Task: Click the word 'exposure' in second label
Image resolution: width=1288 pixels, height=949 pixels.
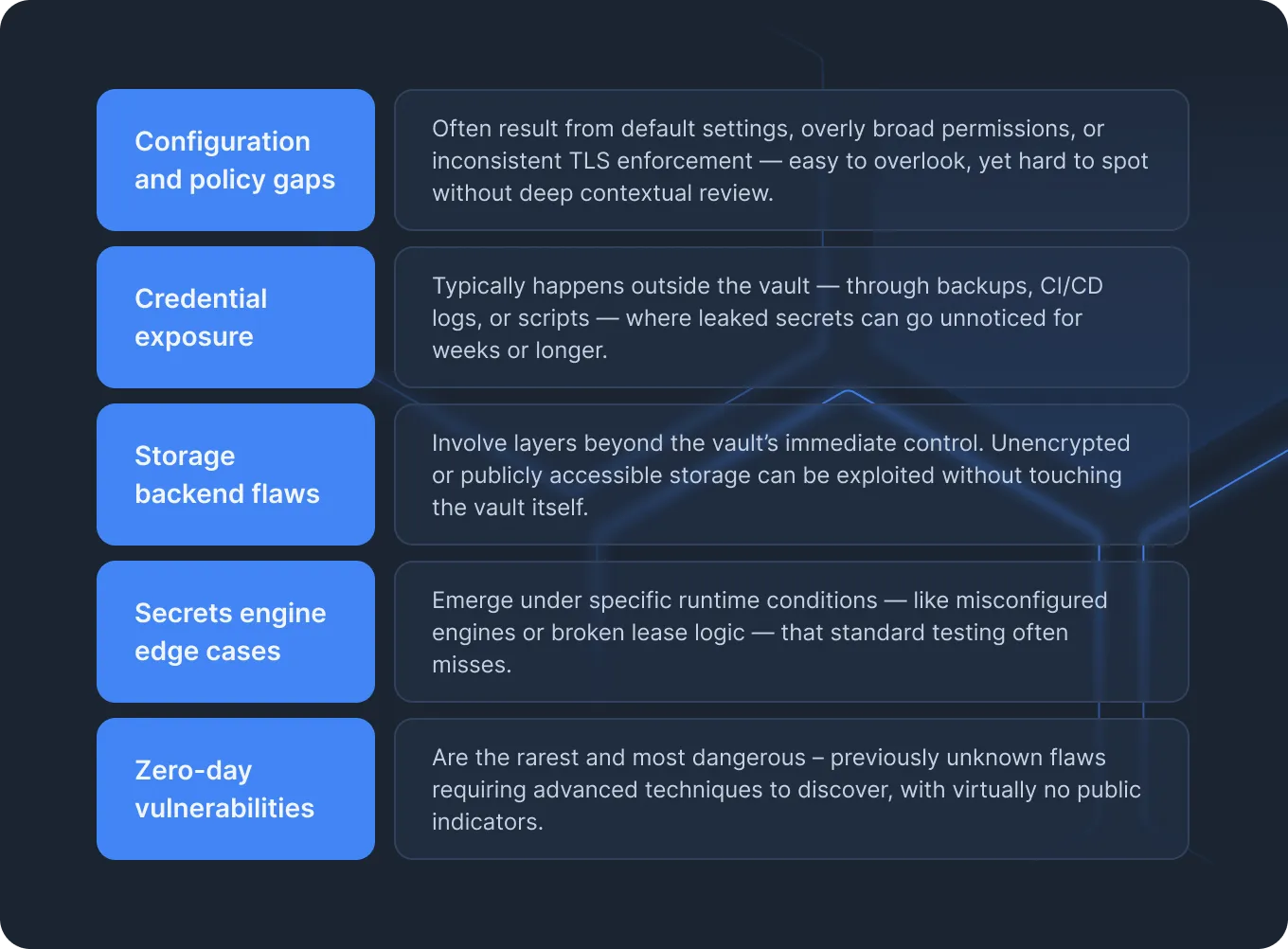Action: tap(194, 337)
